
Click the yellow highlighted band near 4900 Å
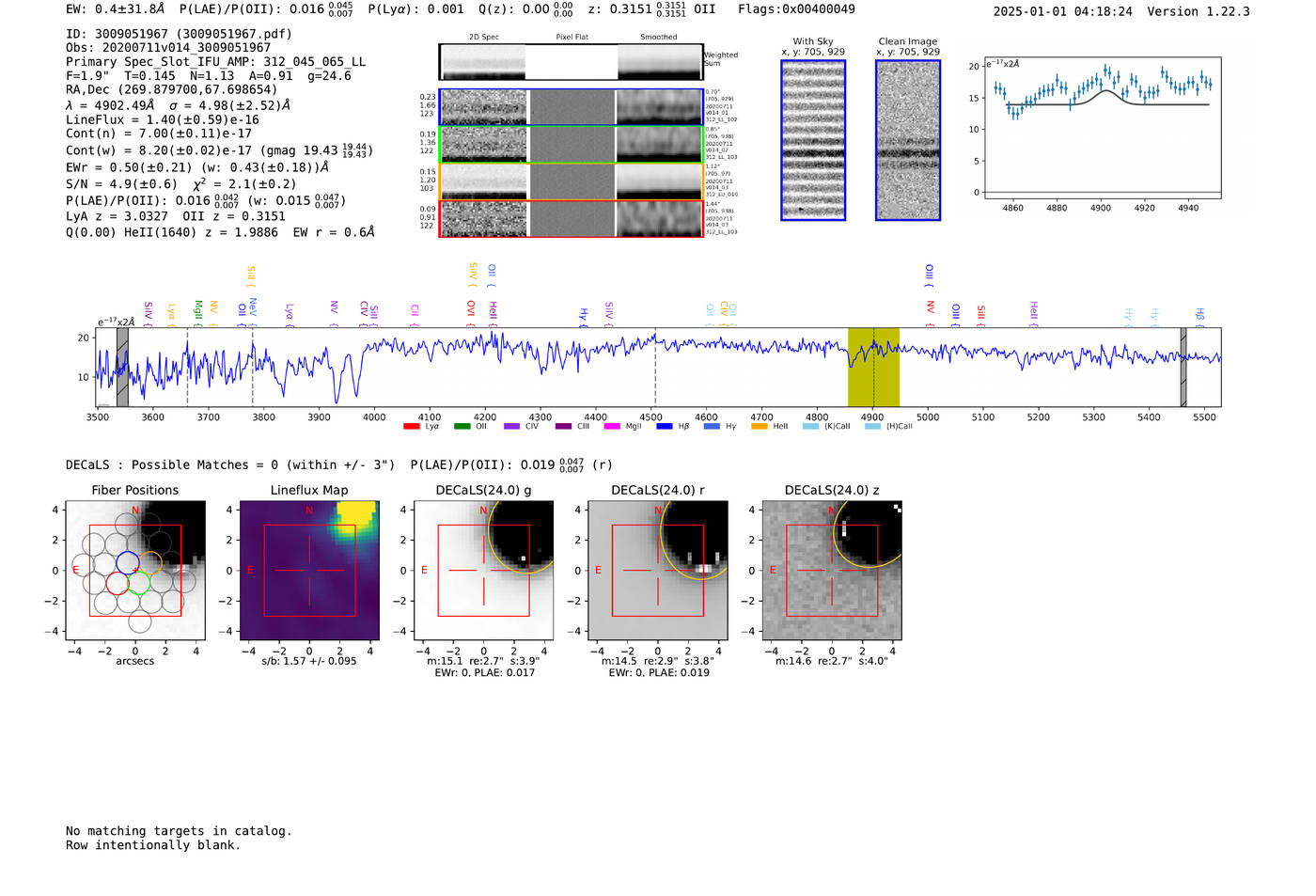click(873, 367)
